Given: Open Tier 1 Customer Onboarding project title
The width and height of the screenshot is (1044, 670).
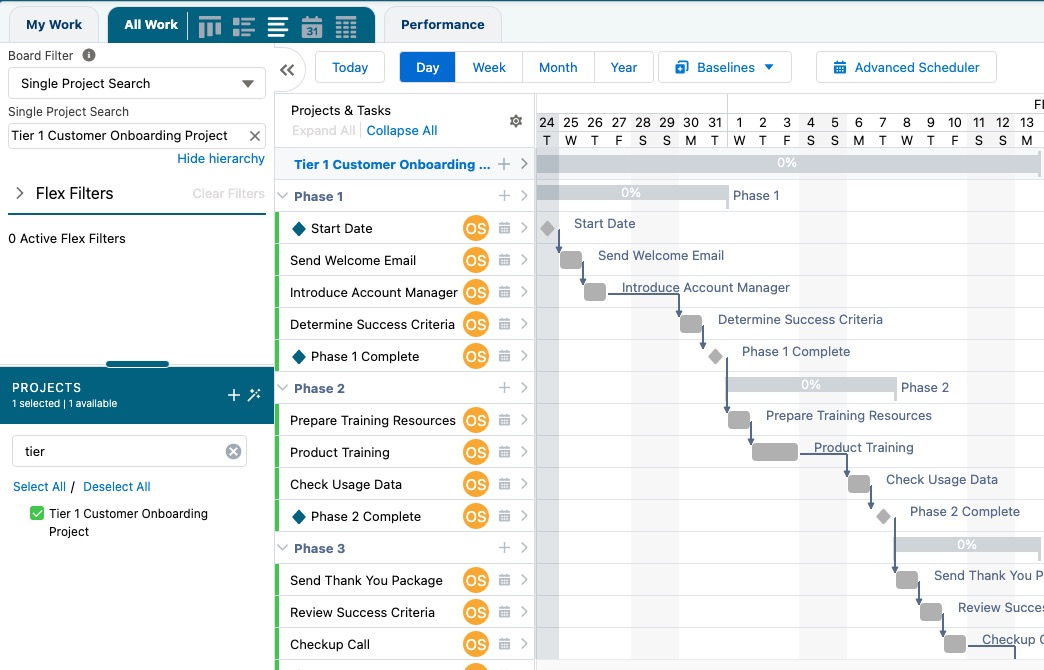Looking at the screenshot, I should [x=392, y=165].
